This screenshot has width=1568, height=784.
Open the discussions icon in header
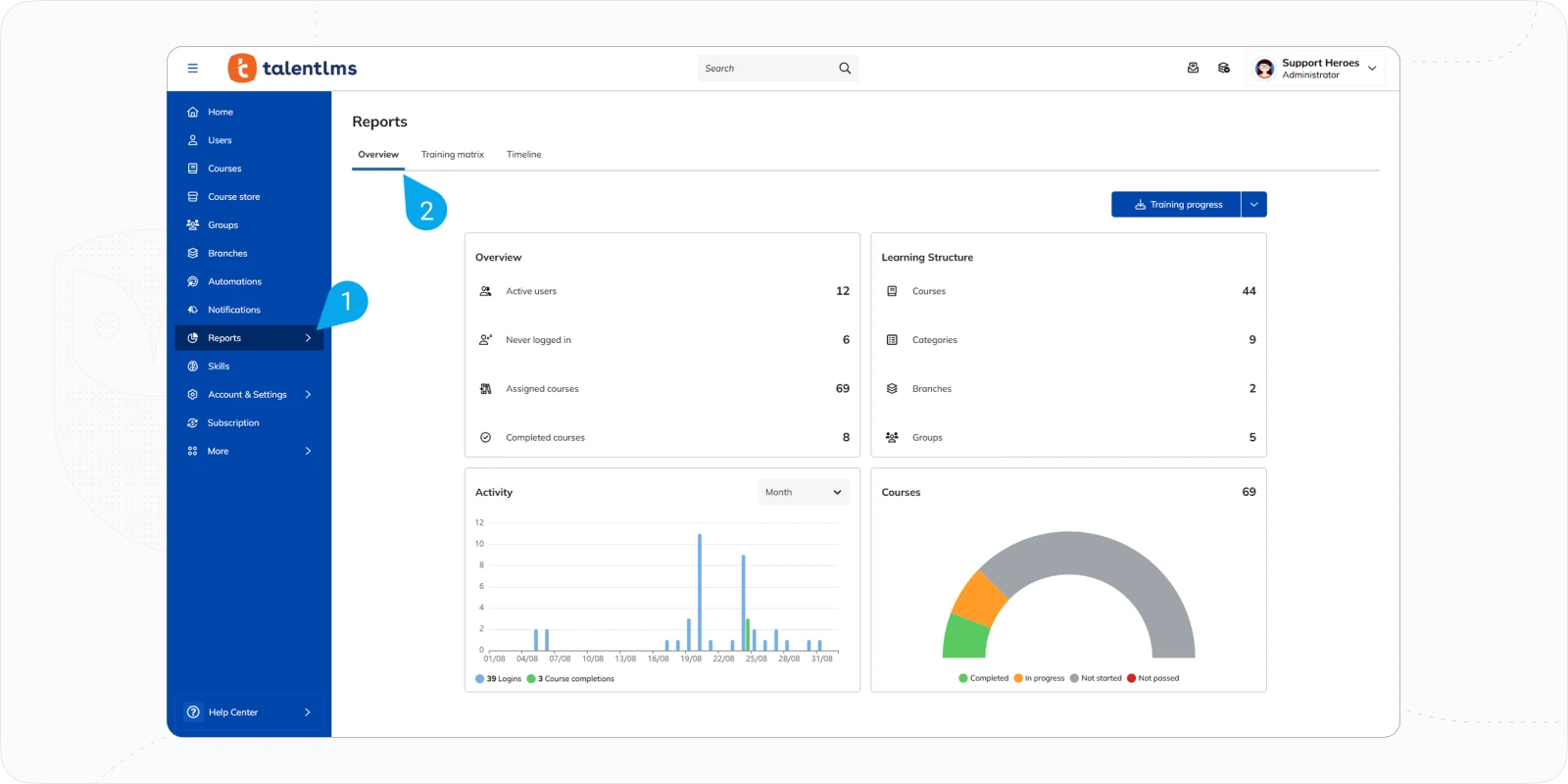(x=1224, y=69)
